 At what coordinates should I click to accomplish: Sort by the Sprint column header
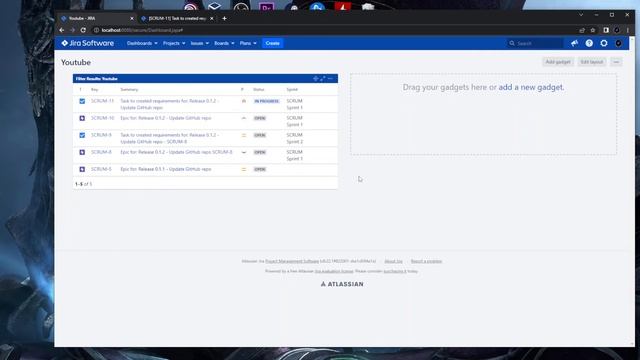coord(292,89)
